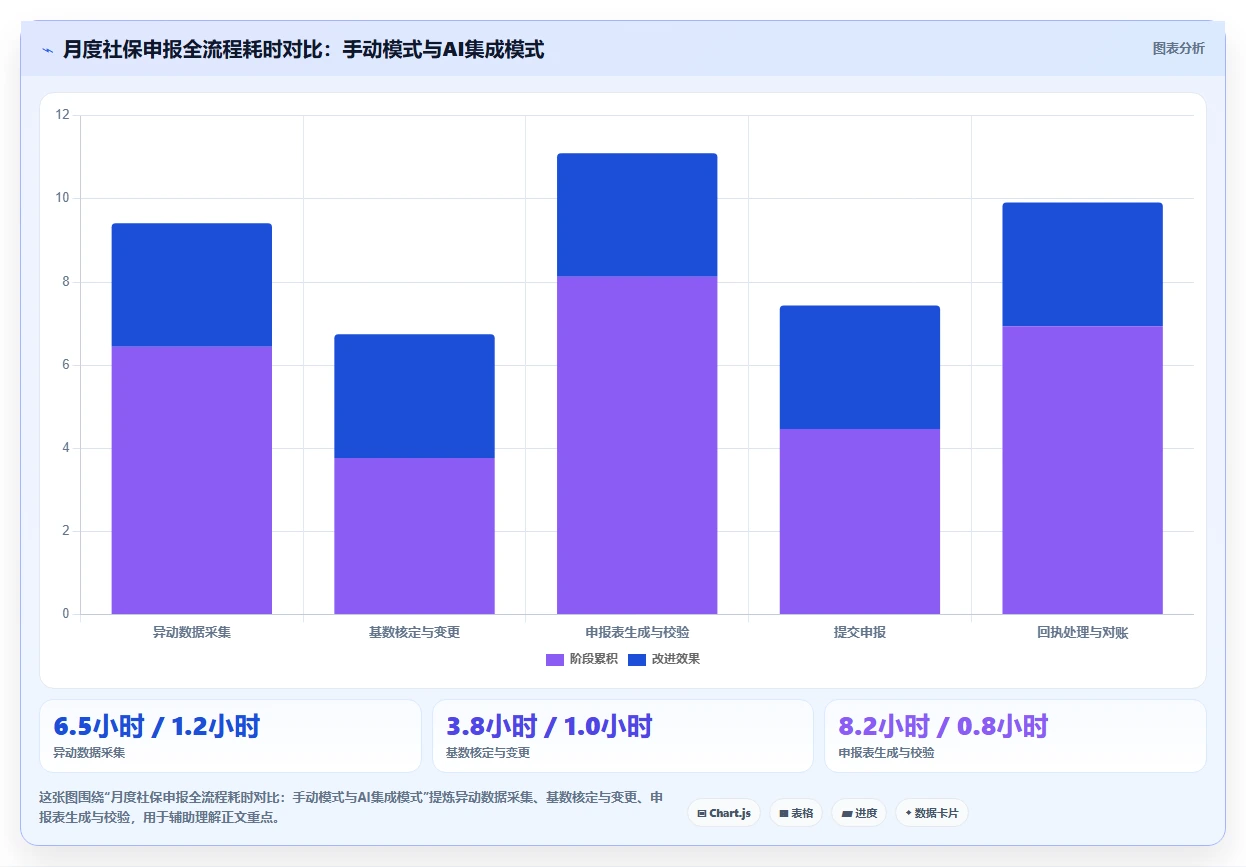Click the description paragraph beginning 这张图围绕
Image resolution: width=1246 pixels, height=867 pixels.
(x=351, y=807)
